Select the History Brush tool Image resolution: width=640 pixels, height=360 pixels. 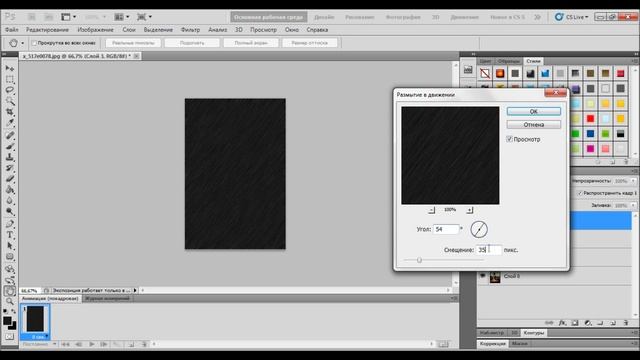tap(10, 168)
